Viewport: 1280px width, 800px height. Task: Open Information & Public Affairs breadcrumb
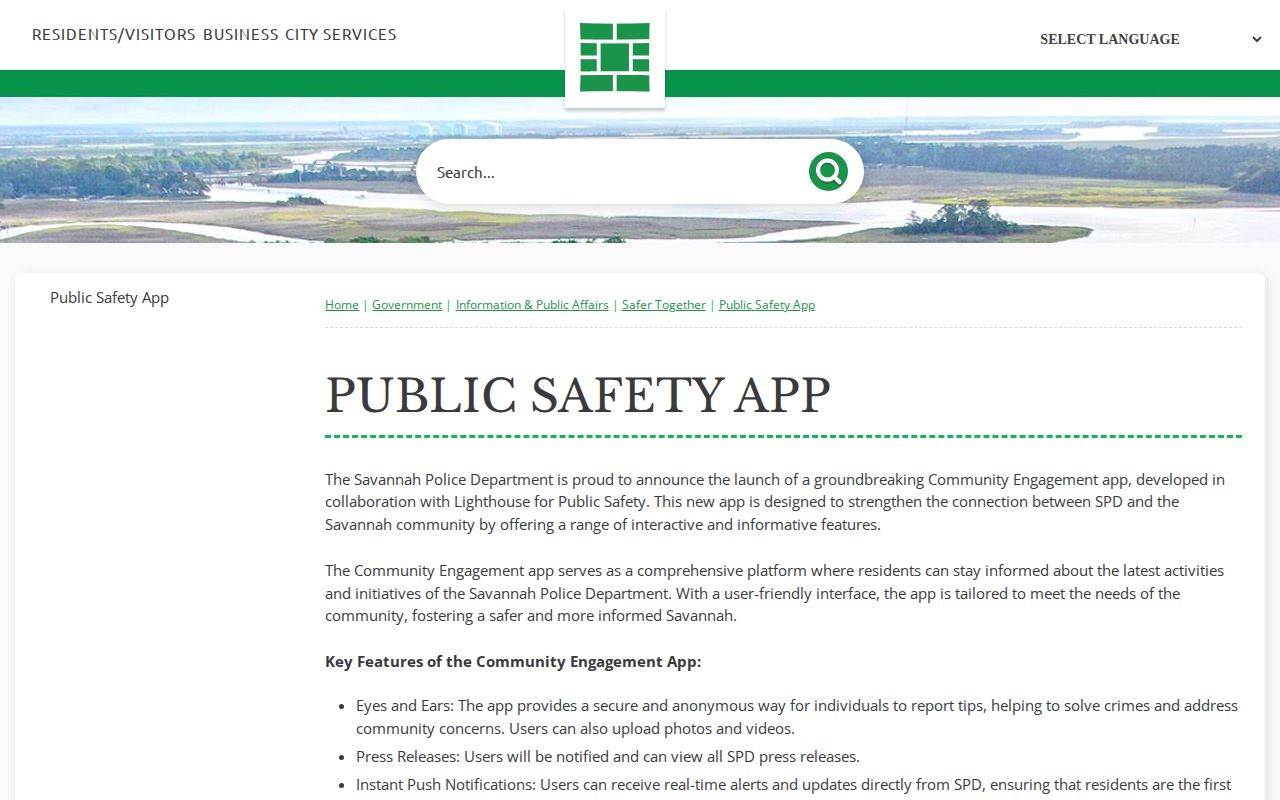coord(532,305)
